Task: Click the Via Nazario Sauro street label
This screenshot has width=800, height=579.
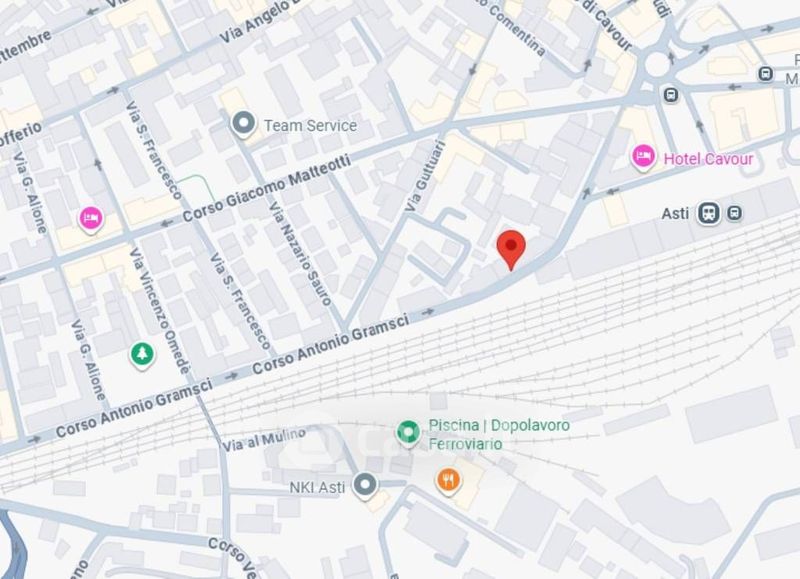Action: (x=300, y=253)
